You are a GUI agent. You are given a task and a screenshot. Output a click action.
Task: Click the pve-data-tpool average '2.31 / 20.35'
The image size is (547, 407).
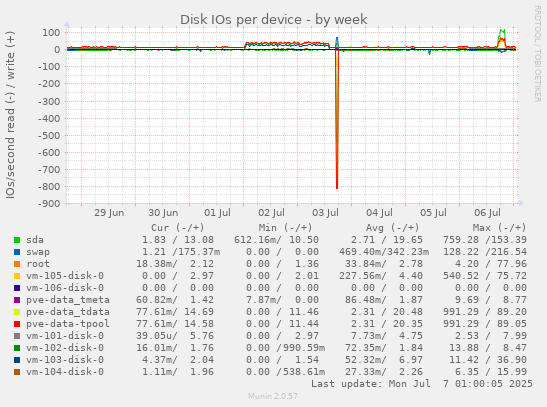tap(387, 324)
